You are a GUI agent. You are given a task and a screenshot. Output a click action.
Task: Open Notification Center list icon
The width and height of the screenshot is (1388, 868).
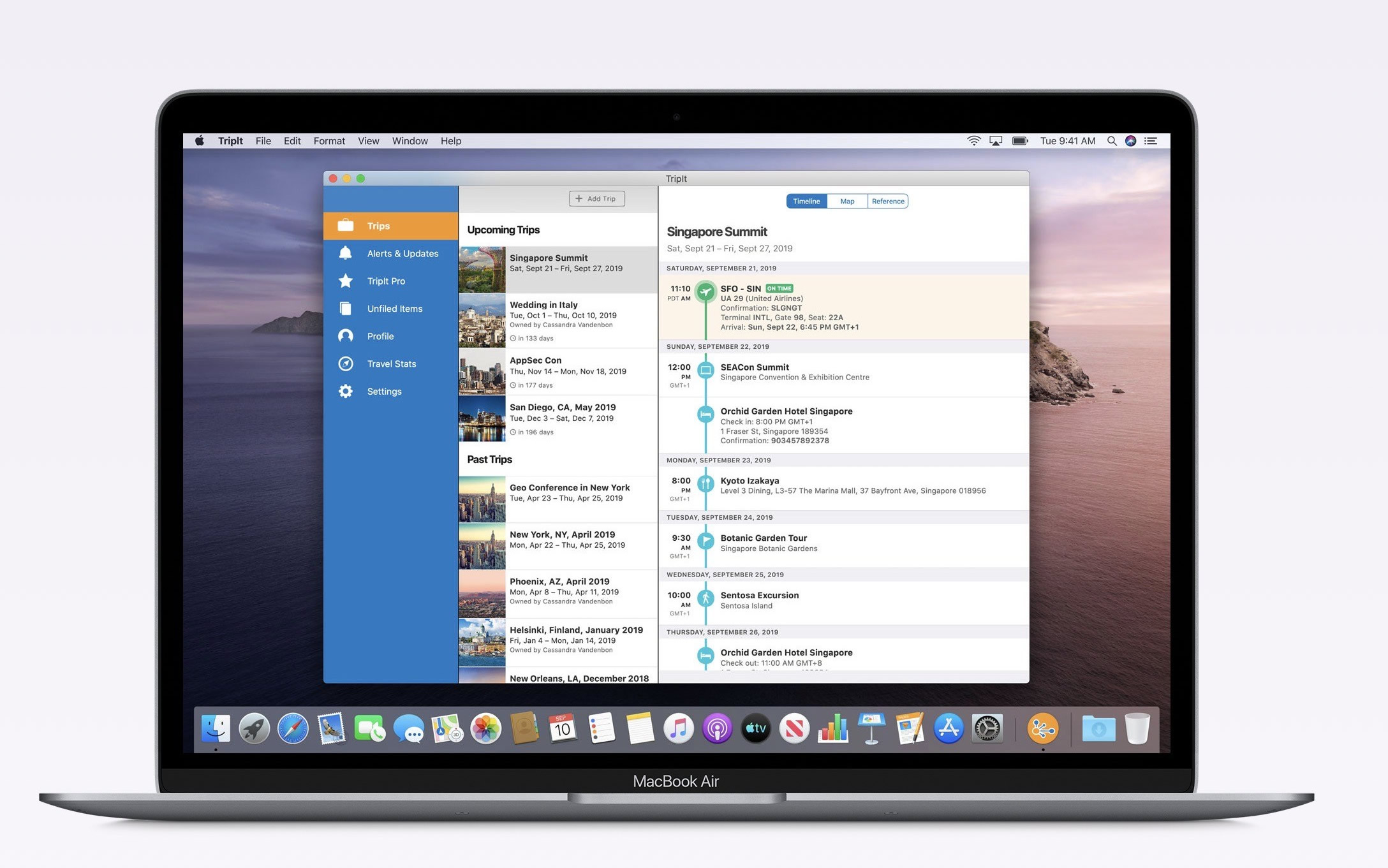[x=1151, y=141]
